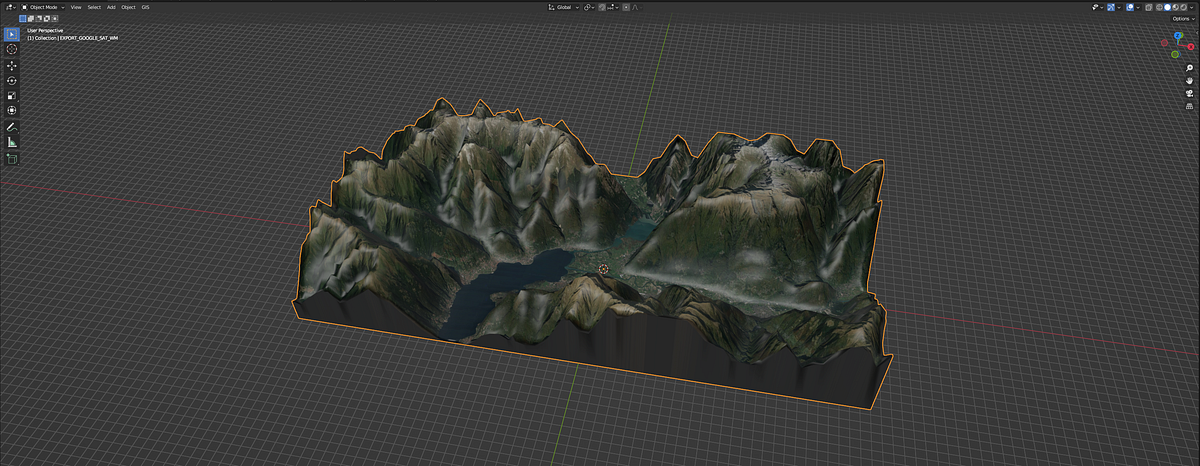
Task: Click the green negative Y gizmo ball
Action: point(1175,54)
